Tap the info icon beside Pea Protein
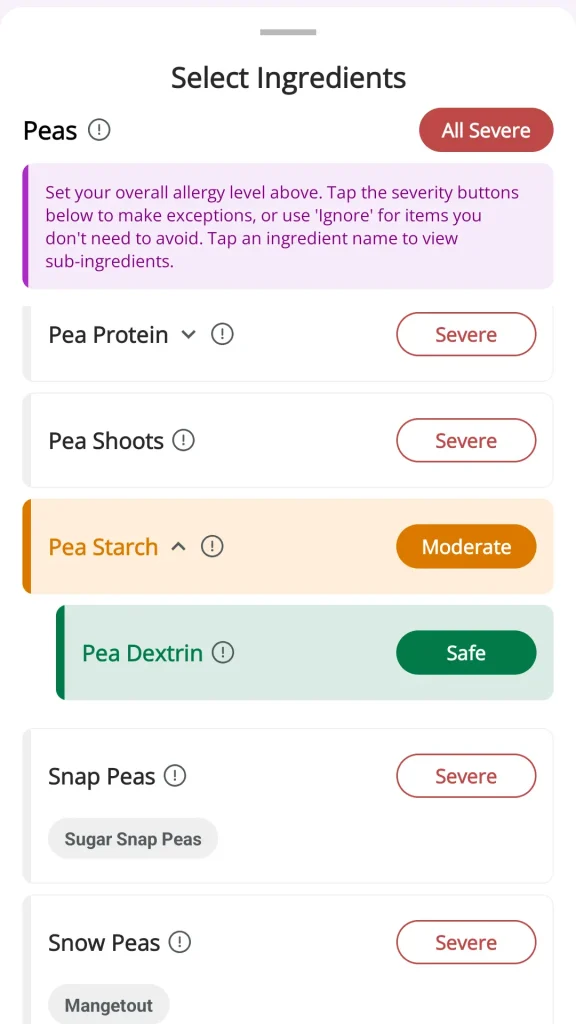This screenshot has height=1024, width=576. tap(223, 335)
